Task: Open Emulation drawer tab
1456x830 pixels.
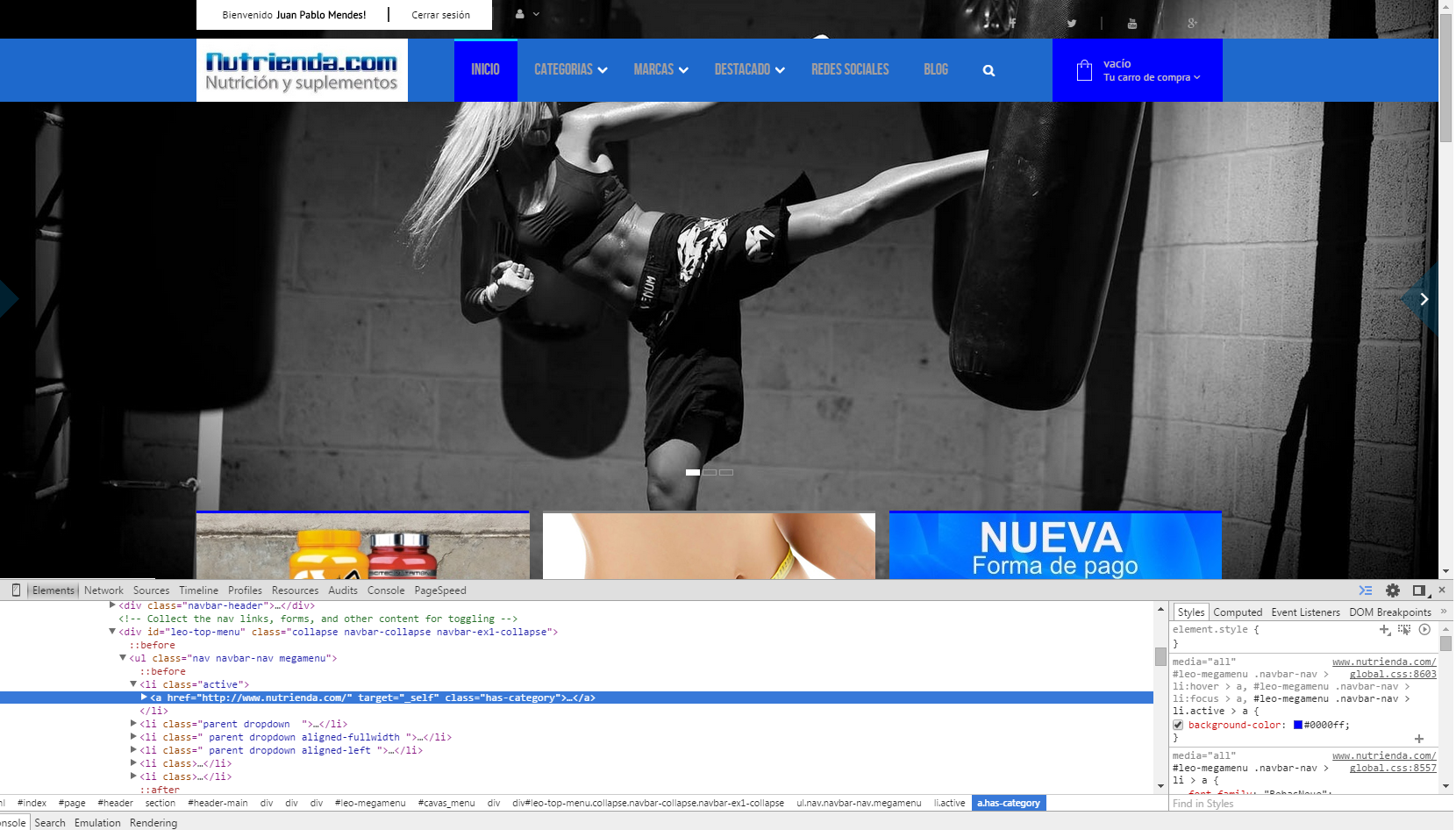Action: (97, 823)
